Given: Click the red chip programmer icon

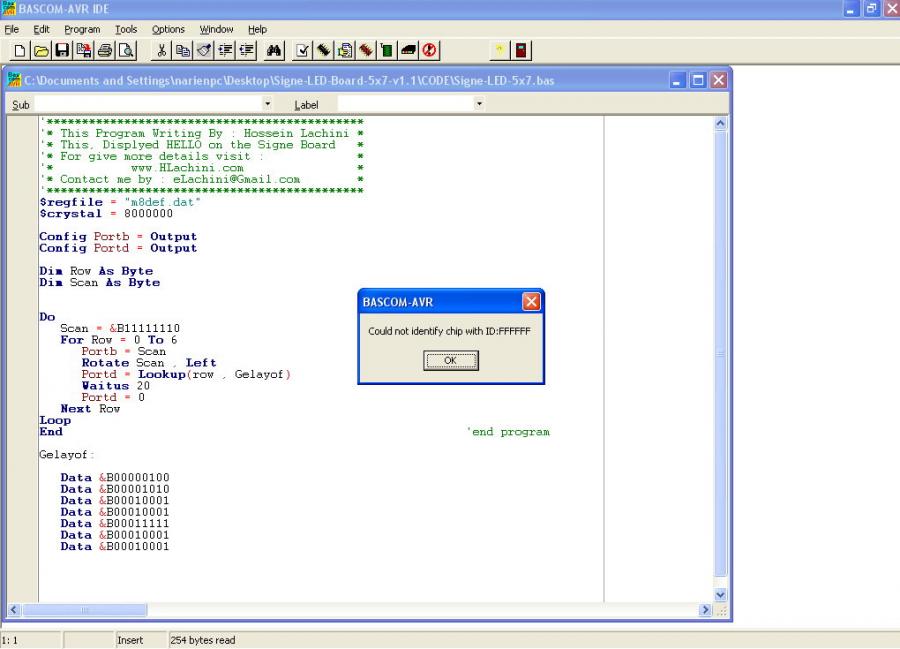Looking at the screenshot, I should point(366,50).
